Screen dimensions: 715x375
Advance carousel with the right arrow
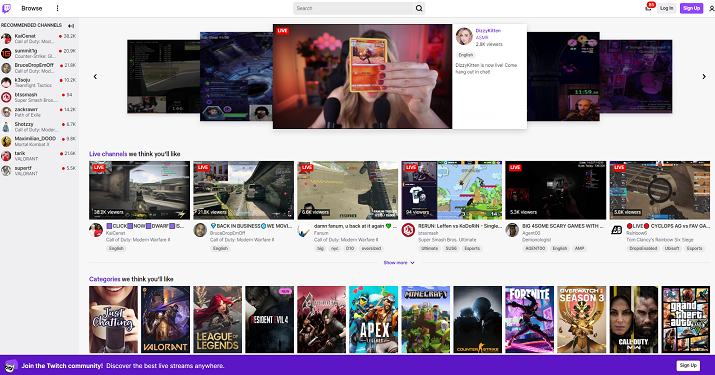click(x=704, y=77)
